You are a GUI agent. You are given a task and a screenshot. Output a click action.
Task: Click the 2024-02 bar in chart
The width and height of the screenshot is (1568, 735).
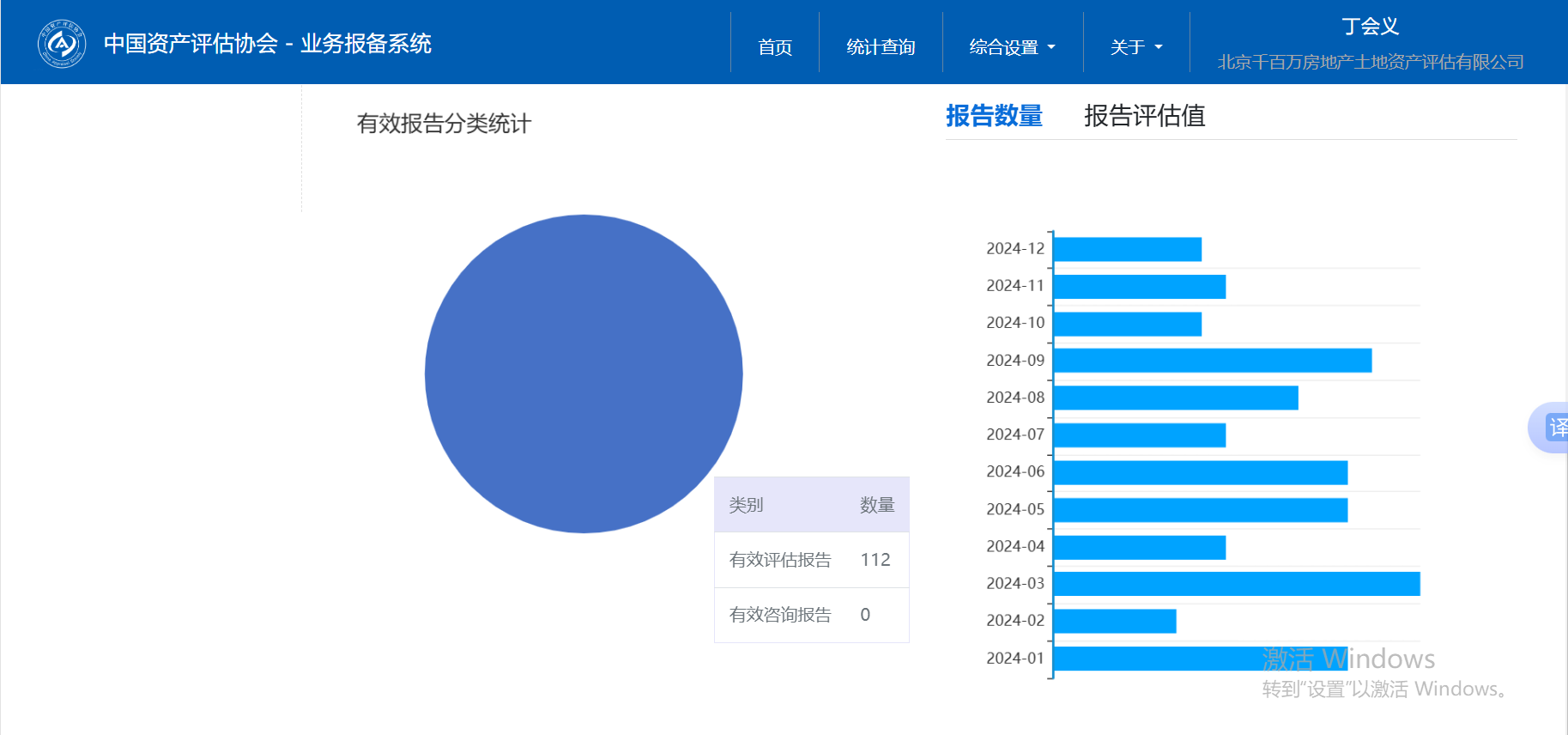click(1114, 621)
